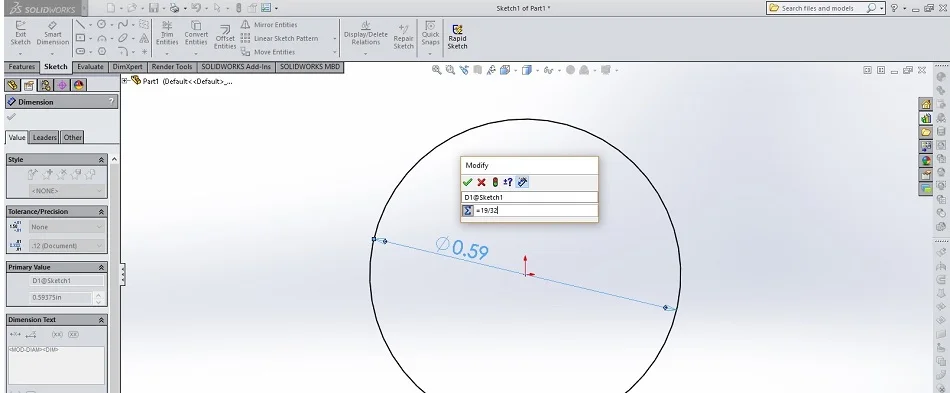
Task: Click Mirror Entities
Action: point(269,25)
